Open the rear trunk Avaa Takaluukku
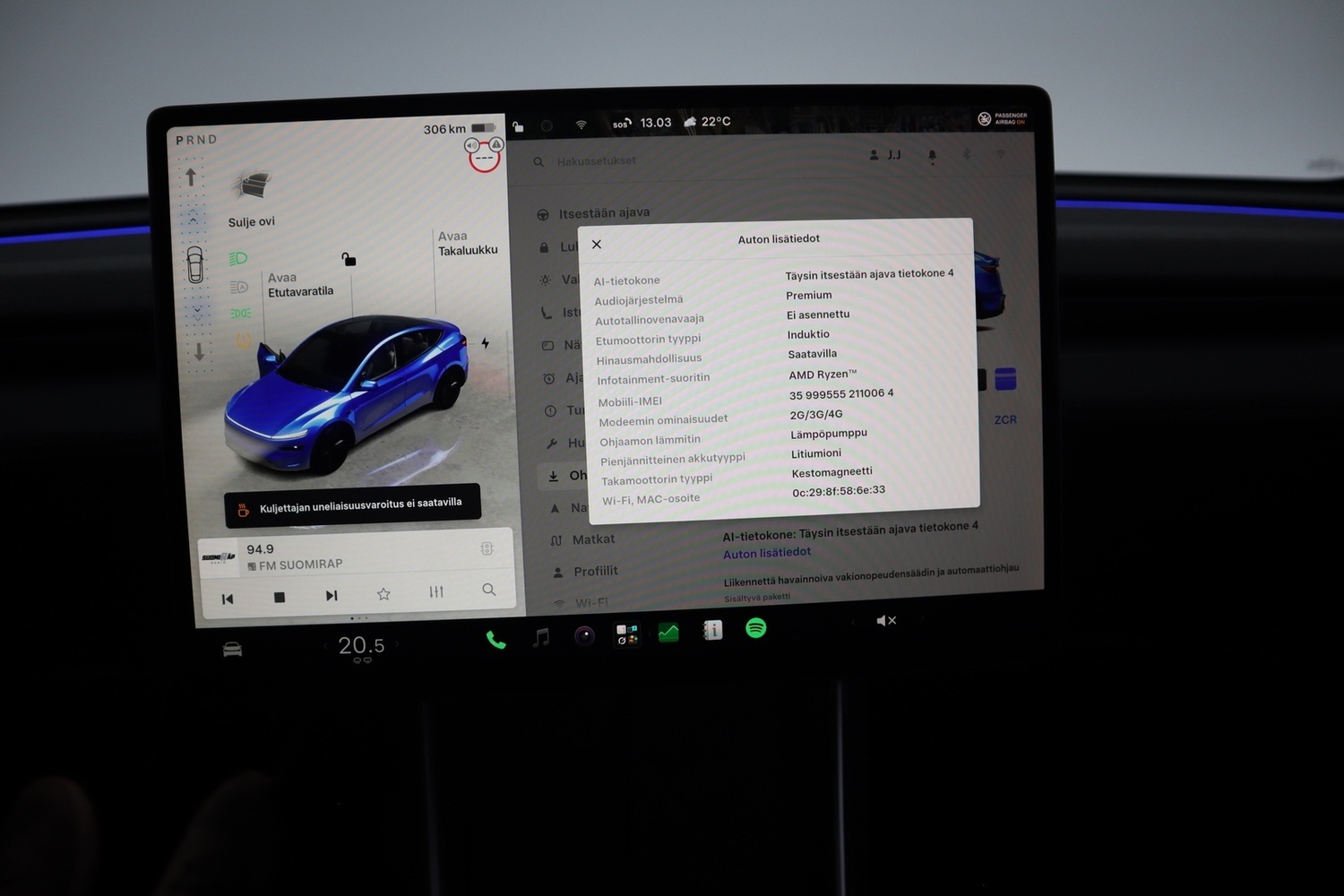1344x896 pixels. (468, 243)
